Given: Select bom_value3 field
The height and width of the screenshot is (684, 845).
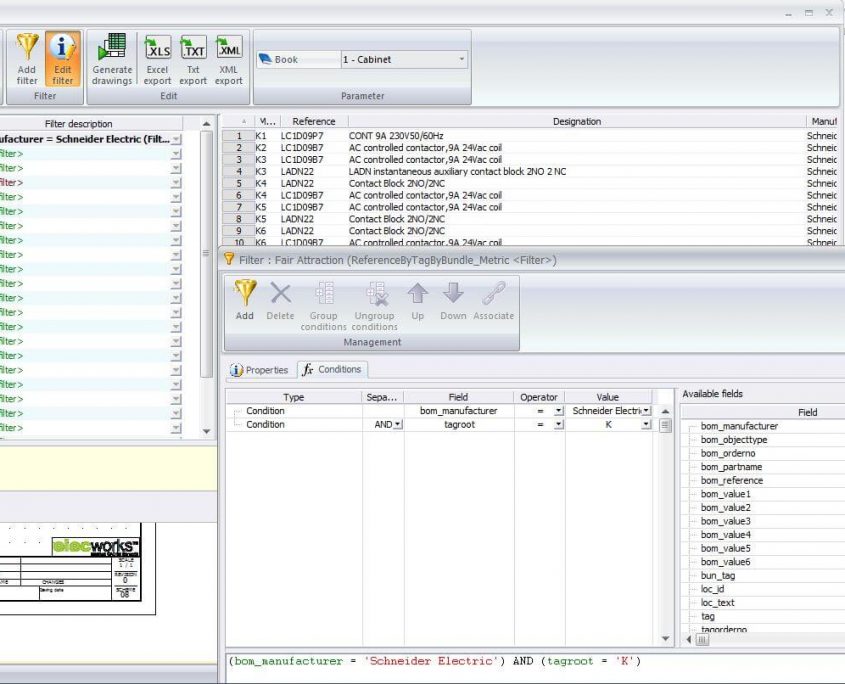Looking at the screenshot, I should (x=725, y=521).
